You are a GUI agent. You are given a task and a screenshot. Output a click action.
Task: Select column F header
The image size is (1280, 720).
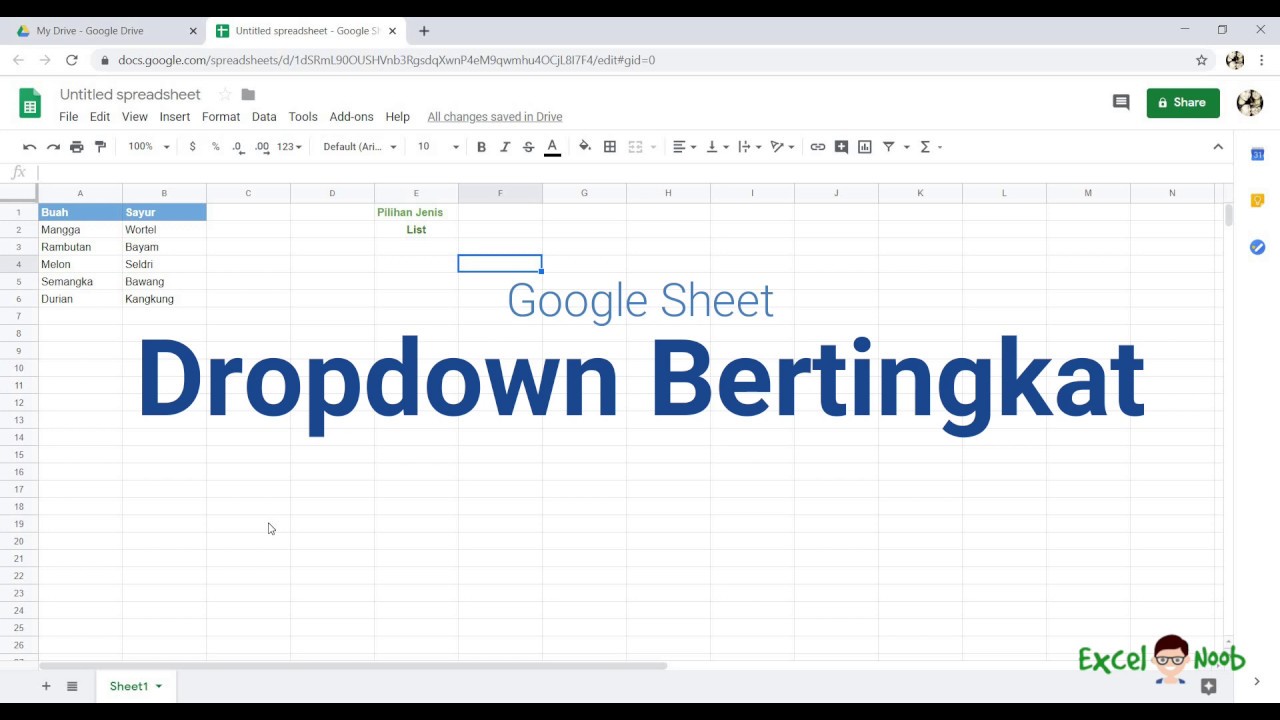pyautogui.click(x=500, y=193)
